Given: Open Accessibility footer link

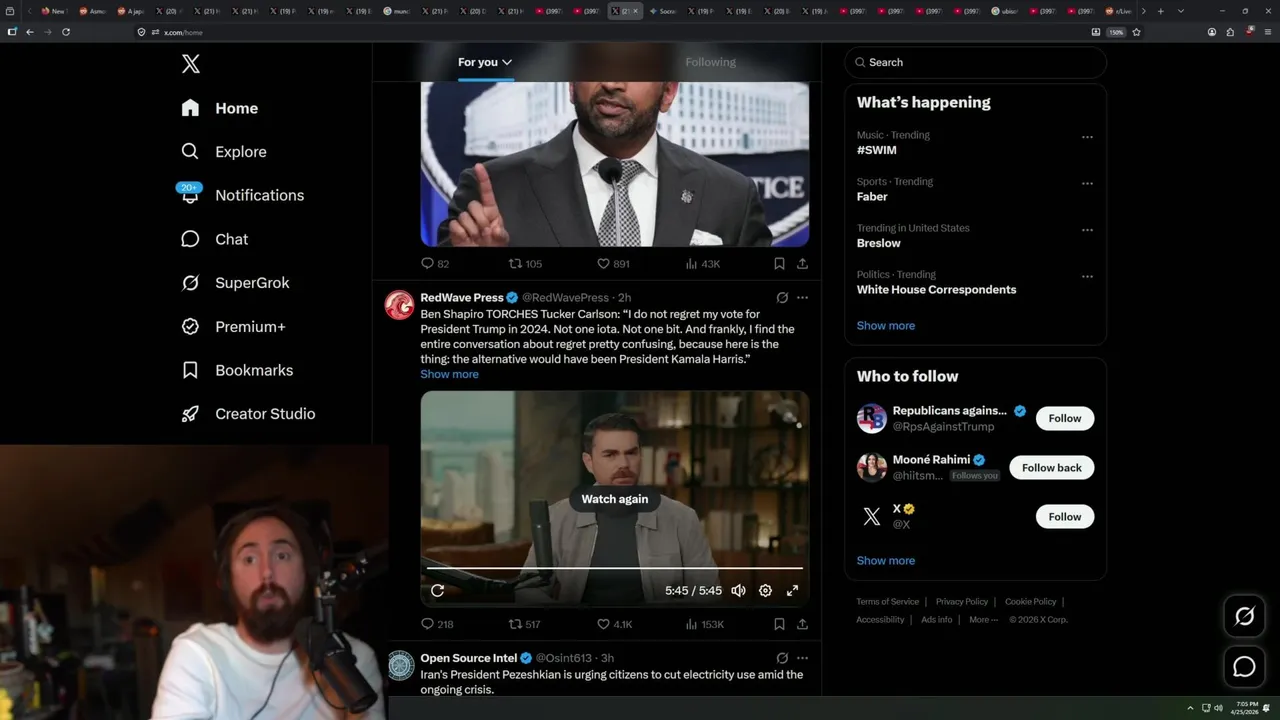Looking at the screenshot, I should click(x=880, y=620).
